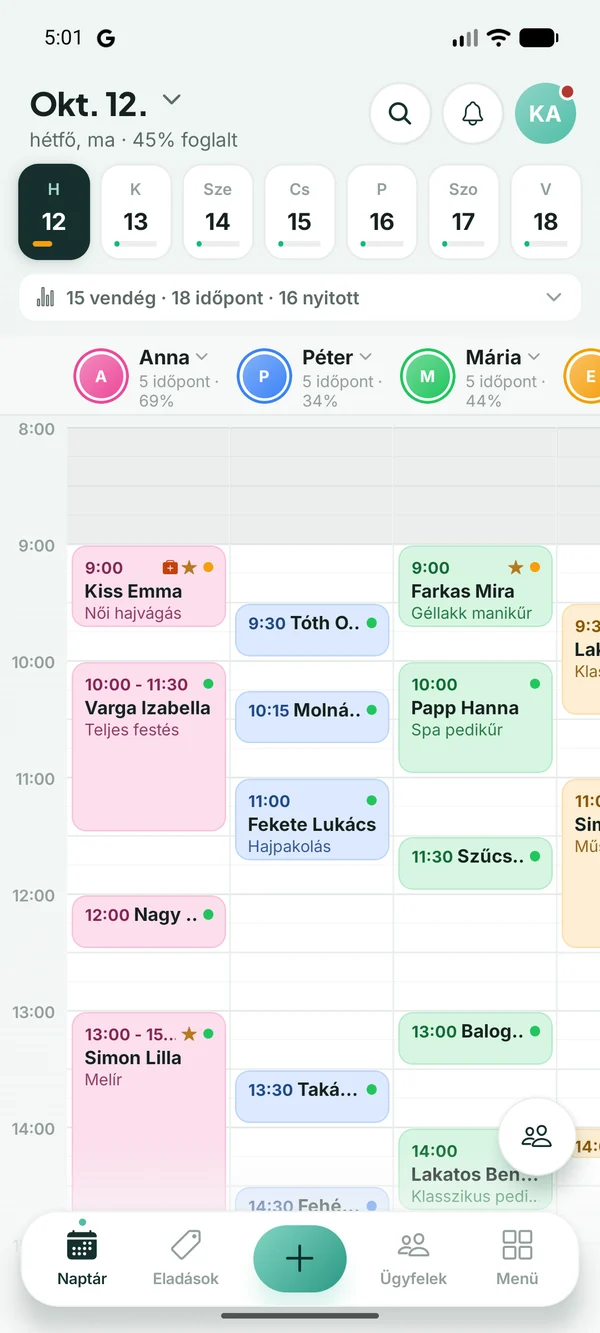The height and width of the screenshot is (1333, 600).
Task: Open the search magnifier icon
Action: point(400,113)
